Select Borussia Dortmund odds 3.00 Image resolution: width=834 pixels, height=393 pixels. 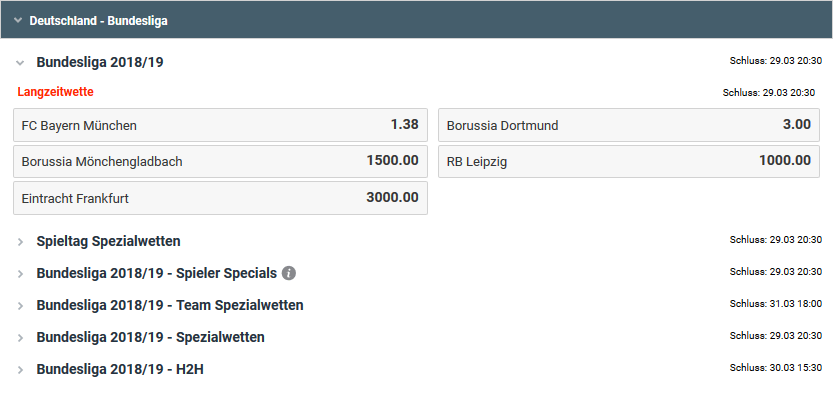pyautogui.click(x=629, y=125)
